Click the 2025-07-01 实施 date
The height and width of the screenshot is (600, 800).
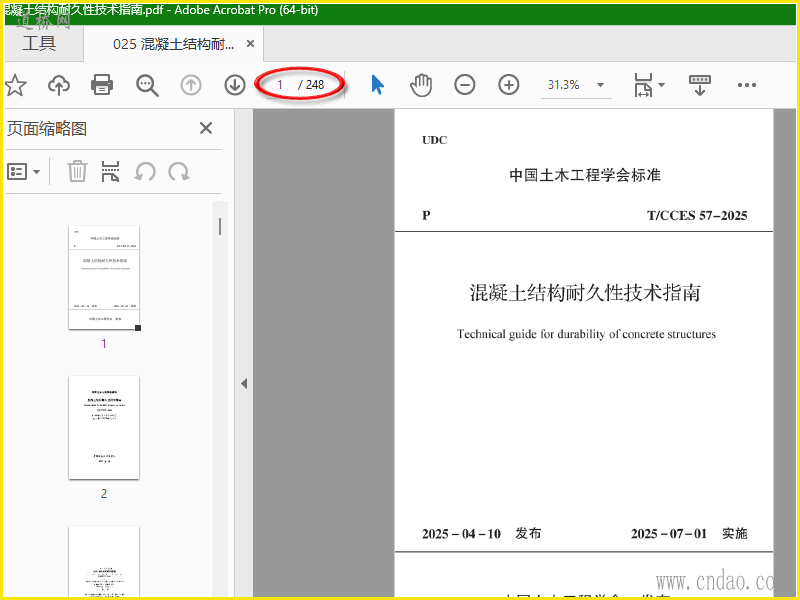coord(689,534)
